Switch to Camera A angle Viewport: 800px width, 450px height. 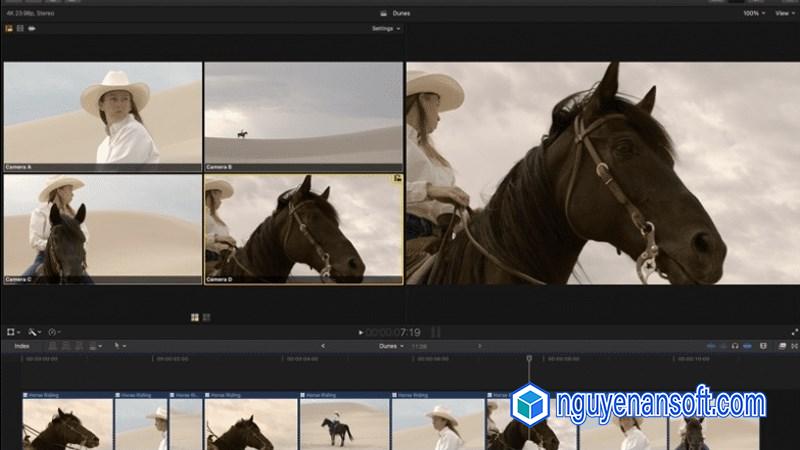coord(102,112)
